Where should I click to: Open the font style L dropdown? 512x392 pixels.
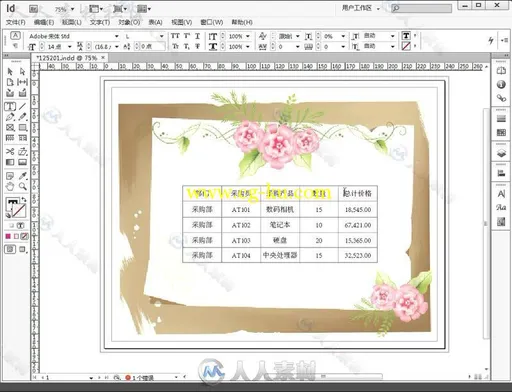pyautogui.click(x=162, y=36)
